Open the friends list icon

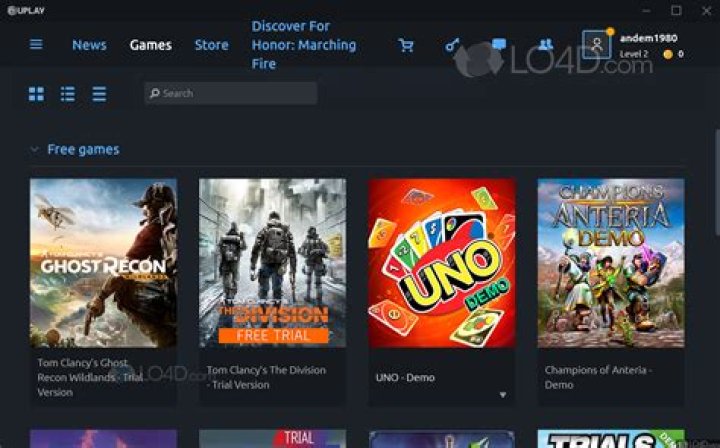click(546, 44)
